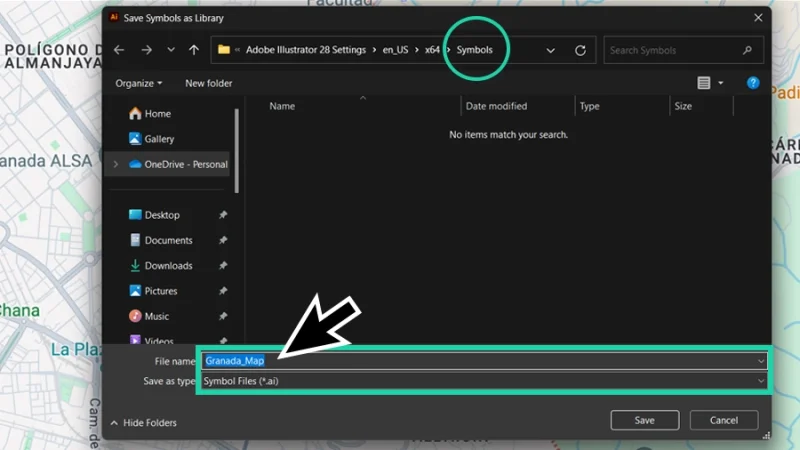Screen dimensions: 800x450
Task: Open the recent locations dropdown arrow
Action: pyautogui.click(x=171, y=50)
